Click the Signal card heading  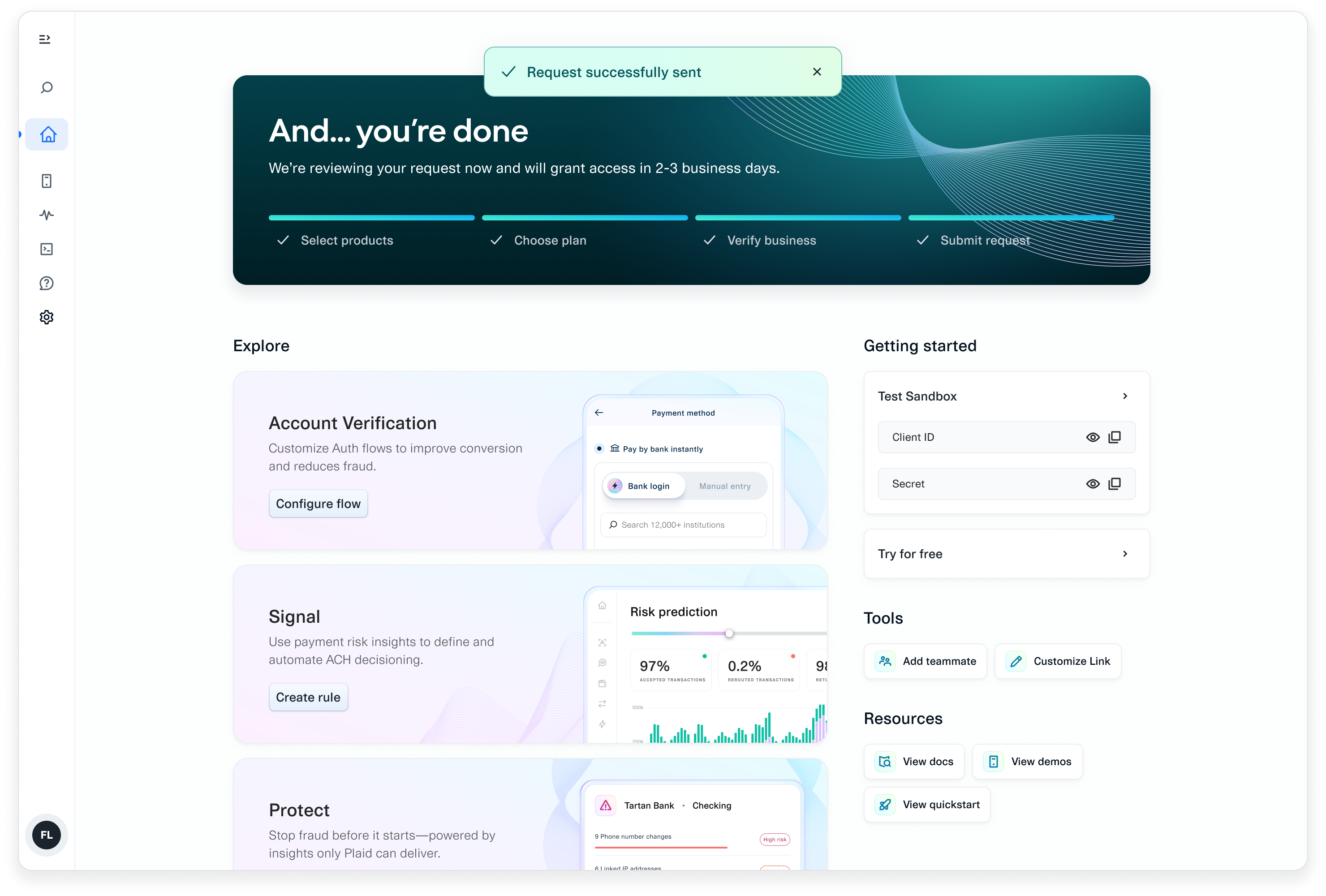tap(294, 616)
